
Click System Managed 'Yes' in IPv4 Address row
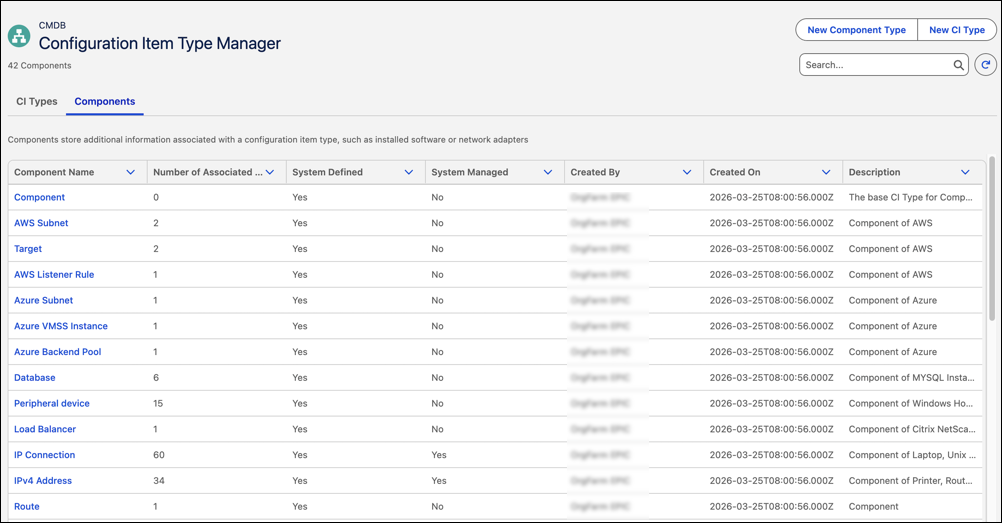(x=439, y=480)
